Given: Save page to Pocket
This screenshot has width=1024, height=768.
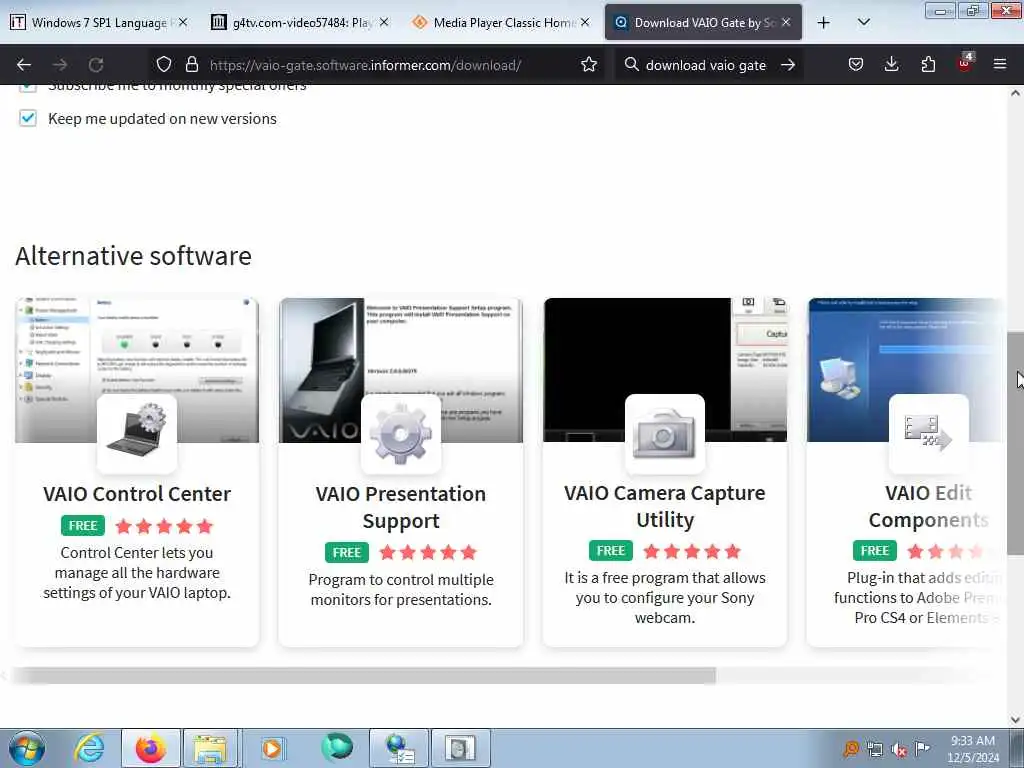Looking at the screenshot, I should point(856,64).
